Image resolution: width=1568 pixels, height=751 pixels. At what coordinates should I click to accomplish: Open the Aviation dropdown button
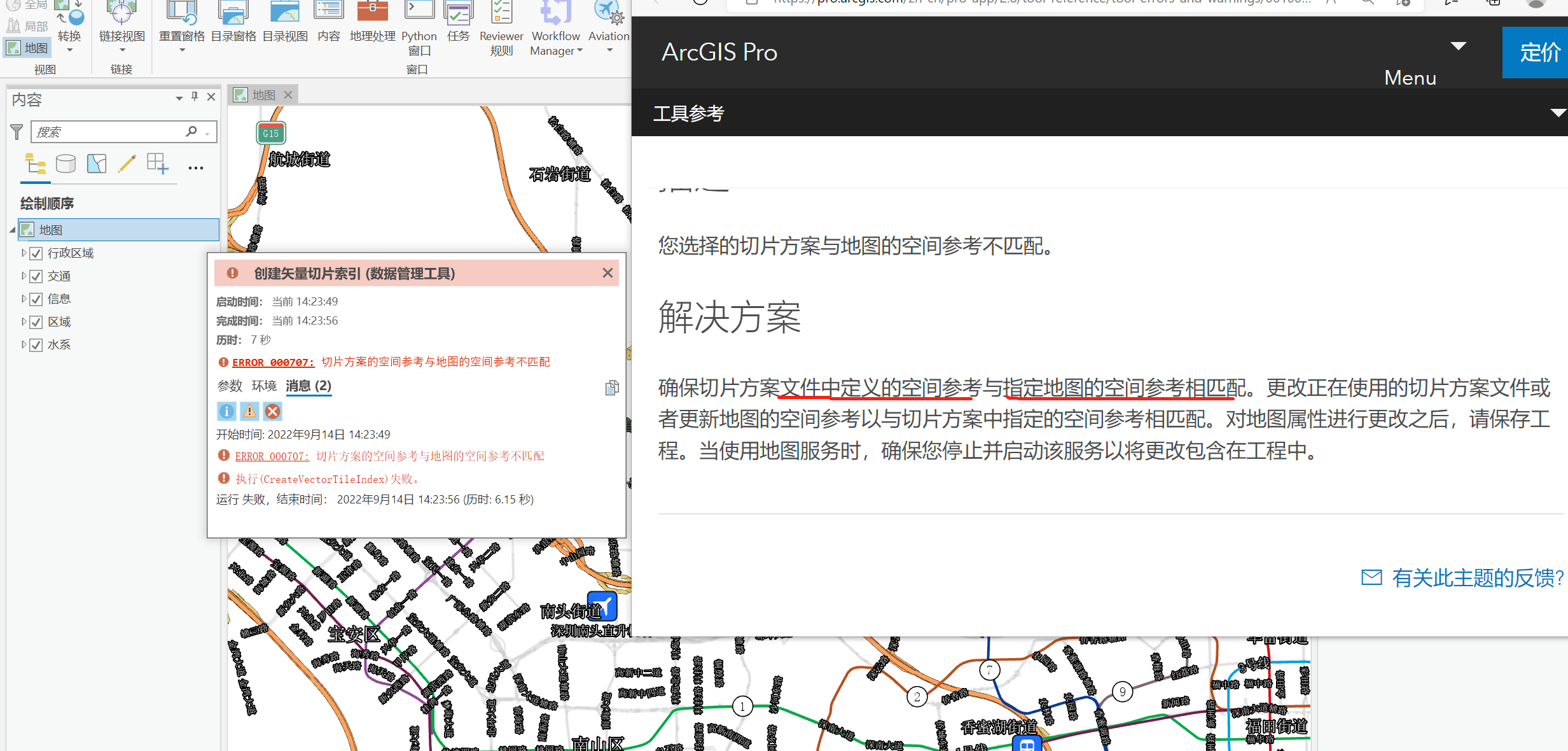pyautogui.click(x=609, y=28)
